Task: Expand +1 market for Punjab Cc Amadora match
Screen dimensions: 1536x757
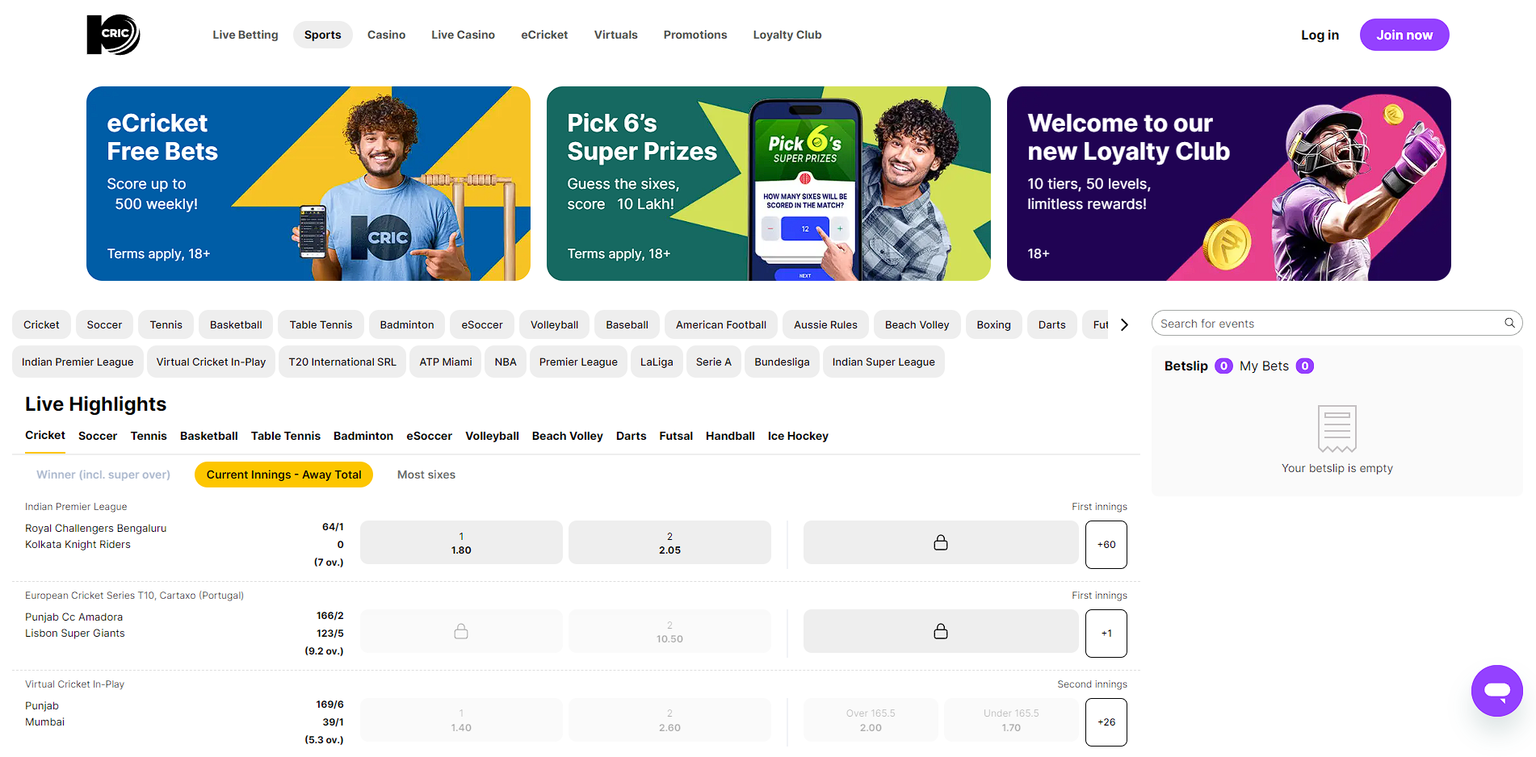Action: 1106,633
